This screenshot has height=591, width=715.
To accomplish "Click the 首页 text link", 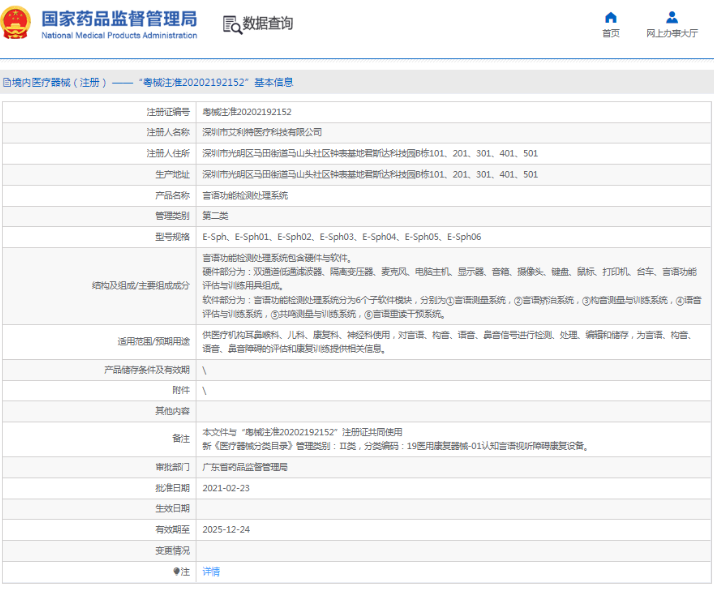I will click(611, 33).
